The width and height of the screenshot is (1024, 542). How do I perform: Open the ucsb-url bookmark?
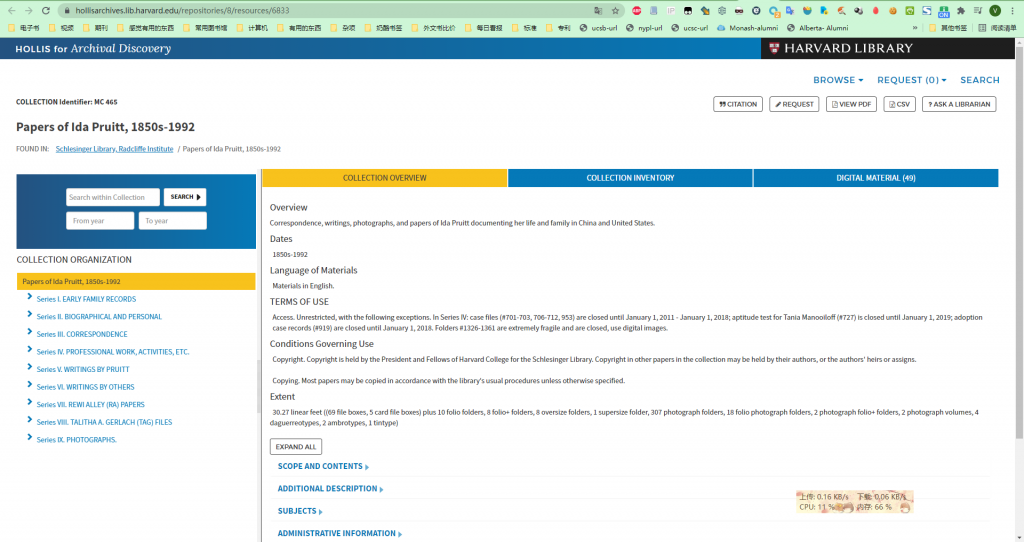click(598, 28)
